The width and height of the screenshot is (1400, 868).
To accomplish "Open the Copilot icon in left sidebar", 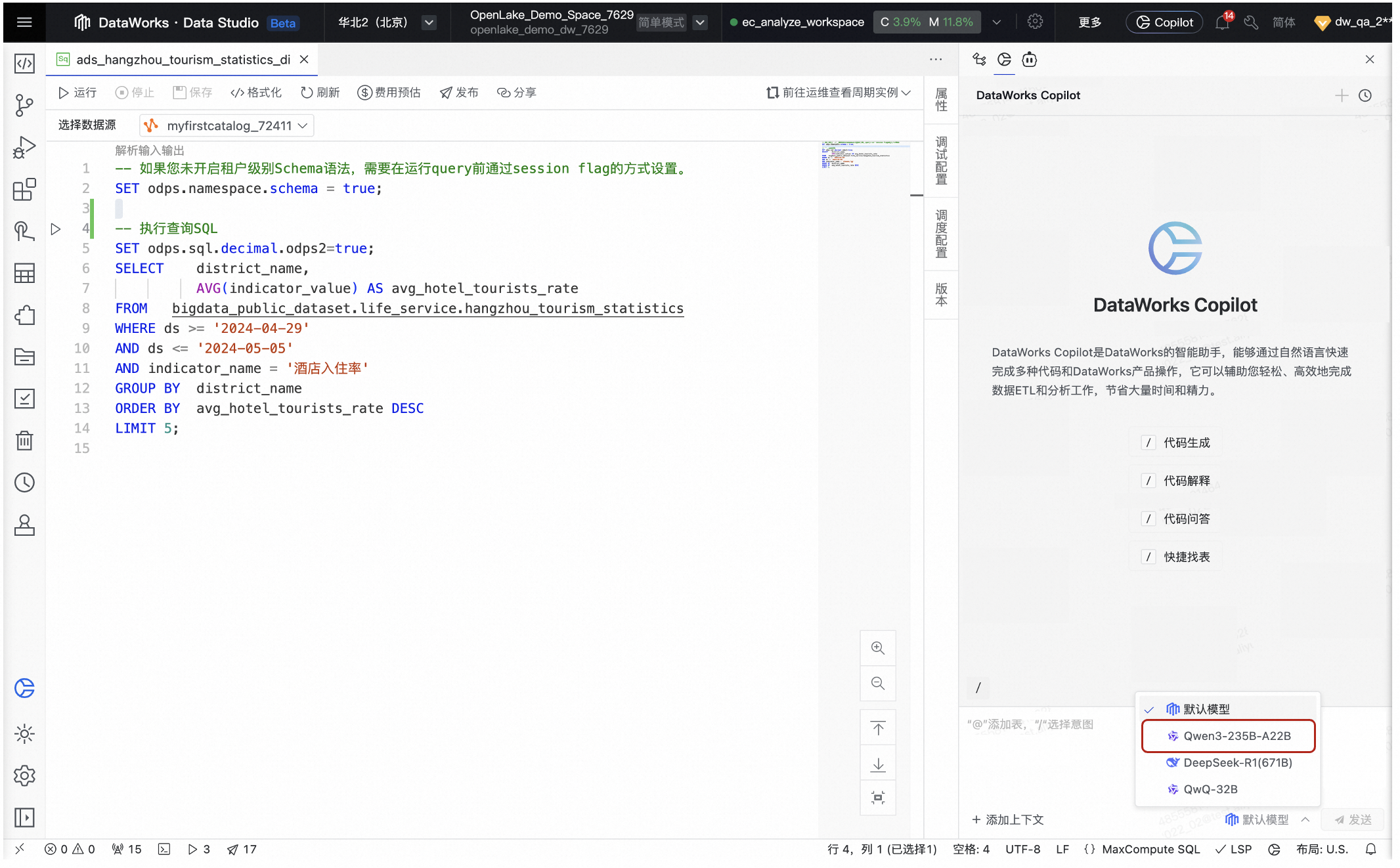I will pos(24,688).
